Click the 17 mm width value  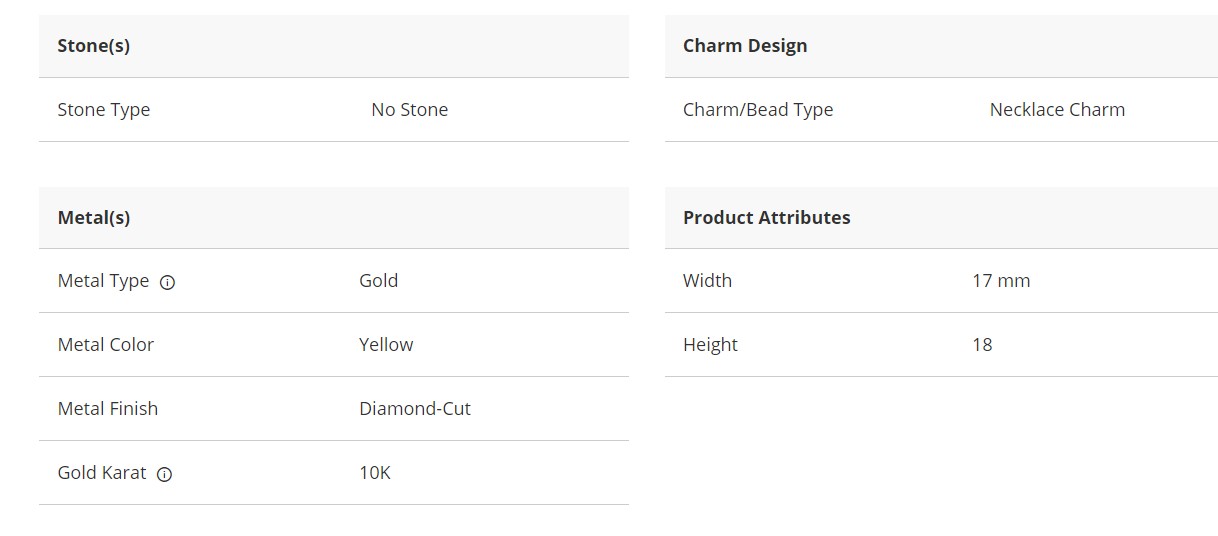point(1001,281)
